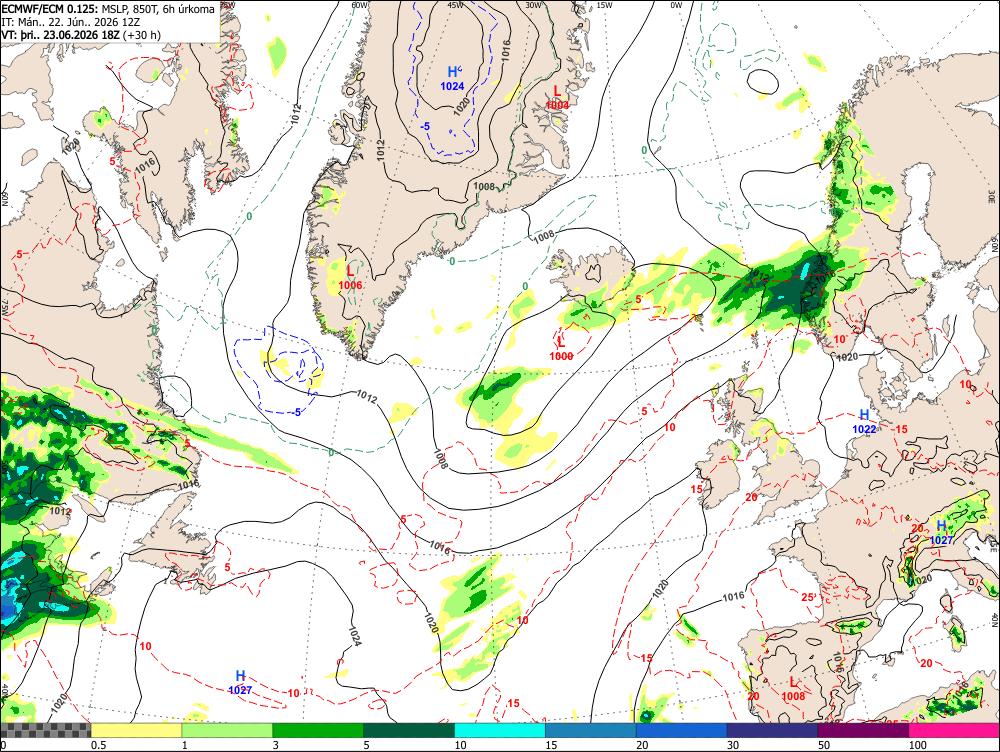This screenshot has height=752, width=1000.
Task: Click the L 1008 low over Spain
Action: pos(793,689)
